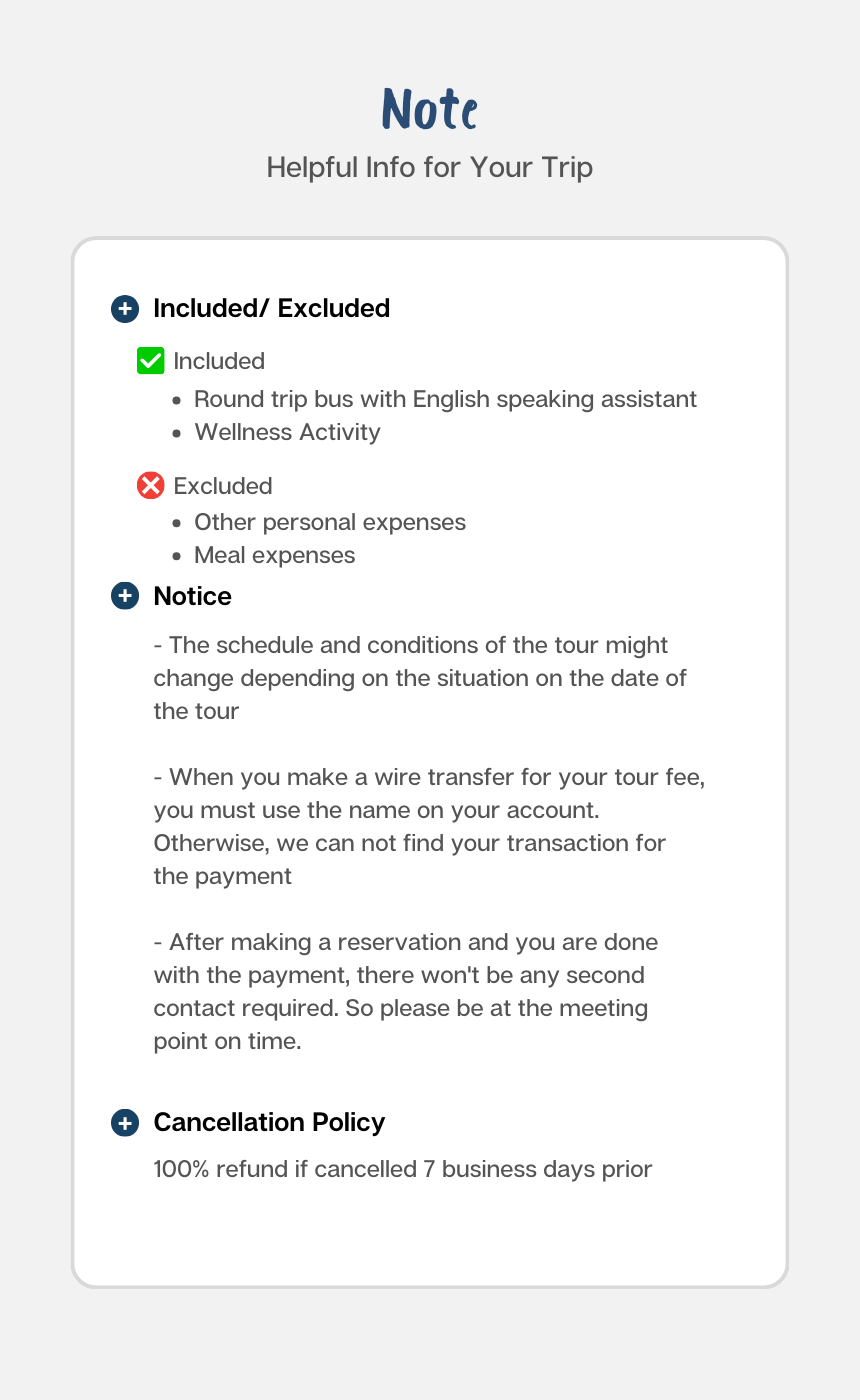
Task: Click the Wellness Activity list item
Action: 287,432
